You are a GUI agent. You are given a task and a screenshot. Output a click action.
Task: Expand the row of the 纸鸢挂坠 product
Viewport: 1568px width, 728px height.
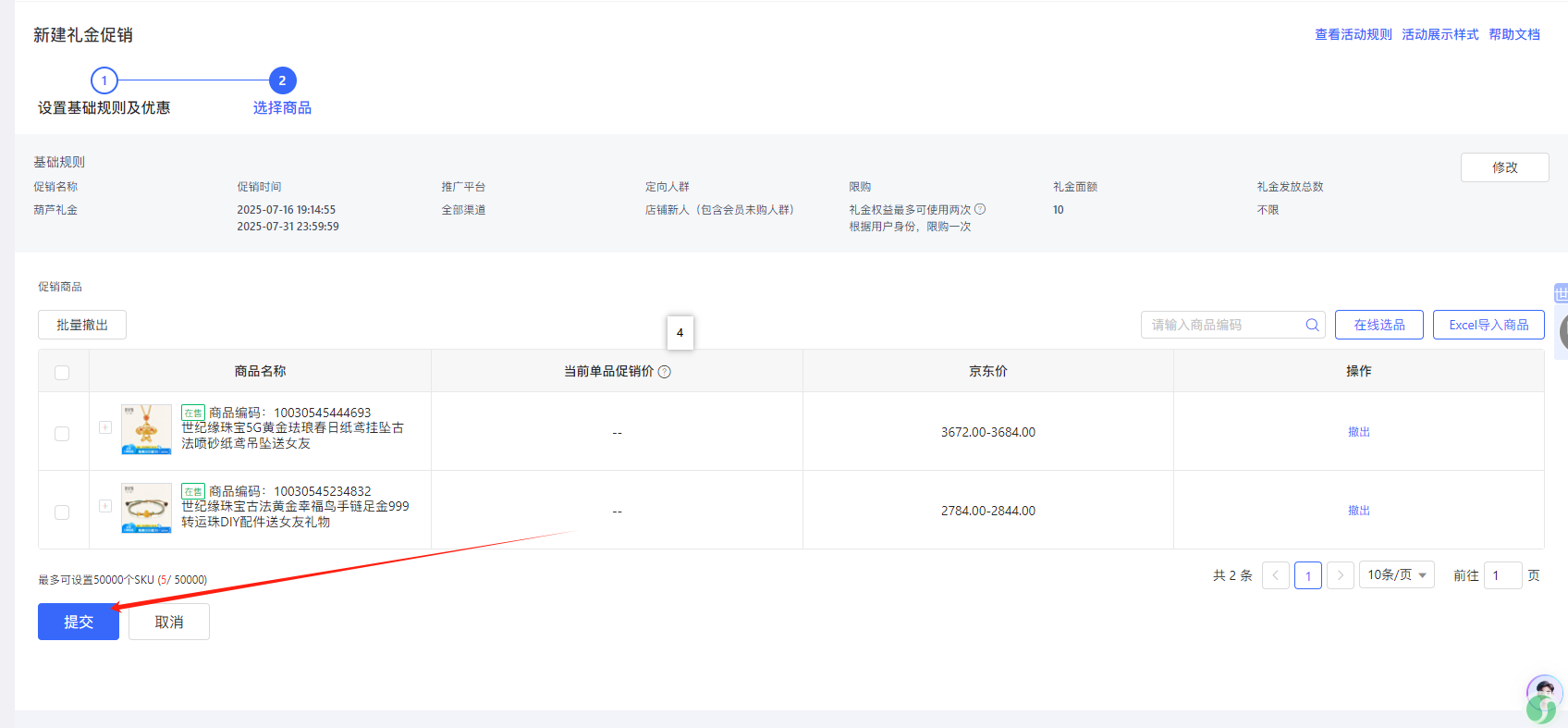(x=105, y=427)
